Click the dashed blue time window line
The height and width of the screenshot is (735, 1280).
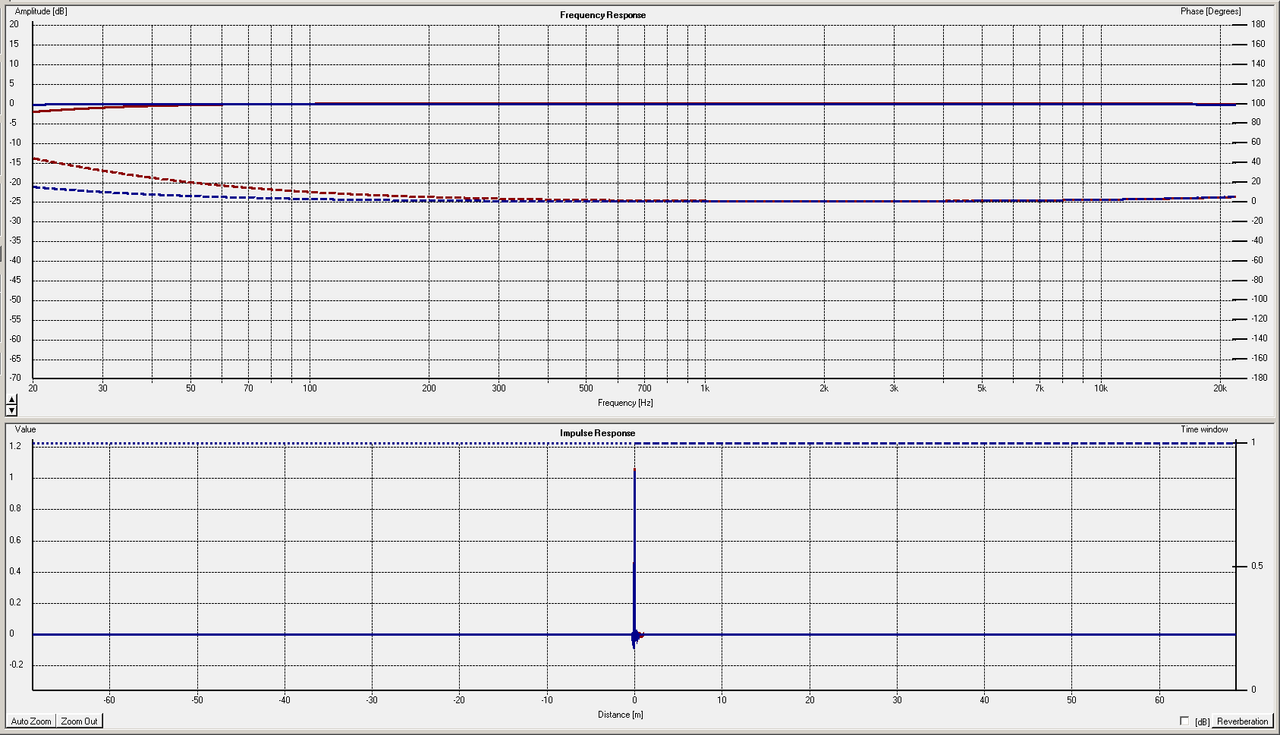pos(900,442)
